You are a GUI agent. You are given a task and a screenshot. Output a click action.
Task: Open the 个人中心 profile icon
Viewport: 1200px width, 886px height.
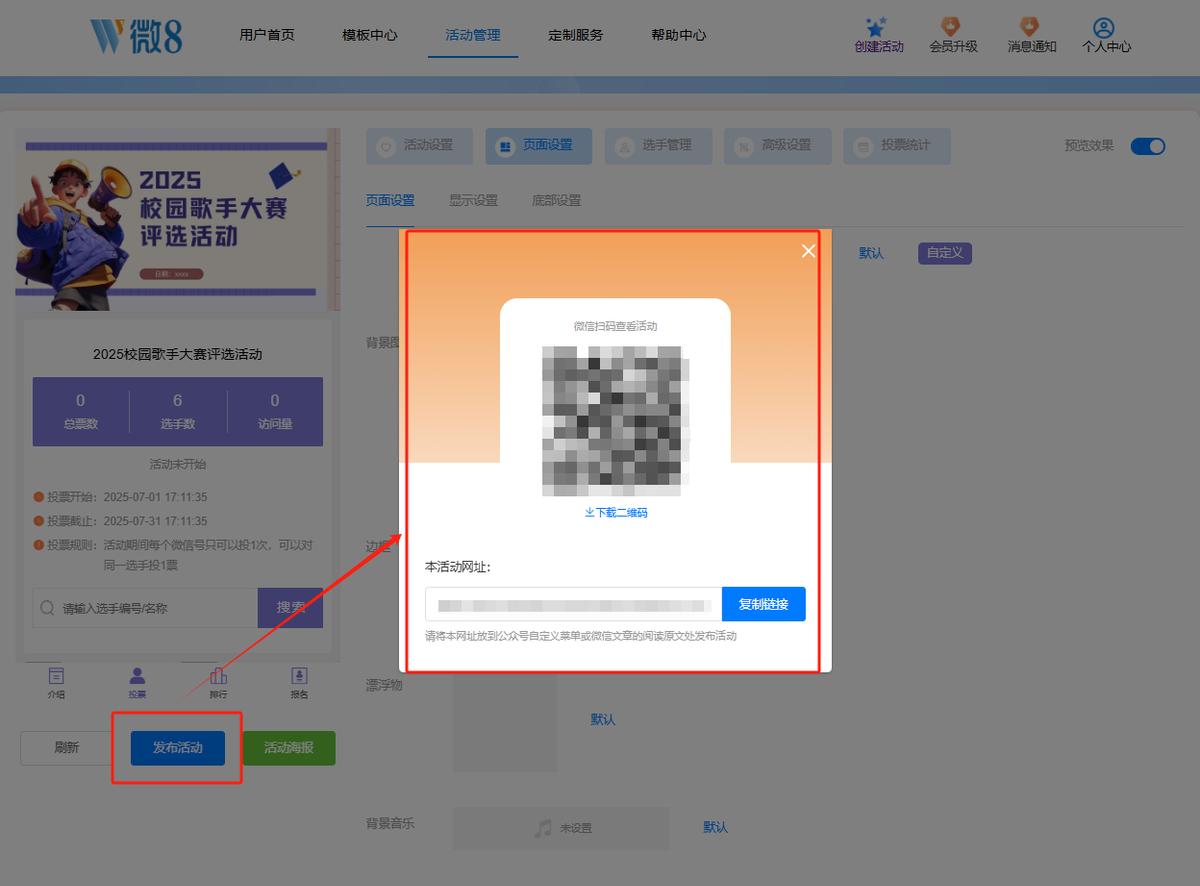click(x=1104, y=27)
